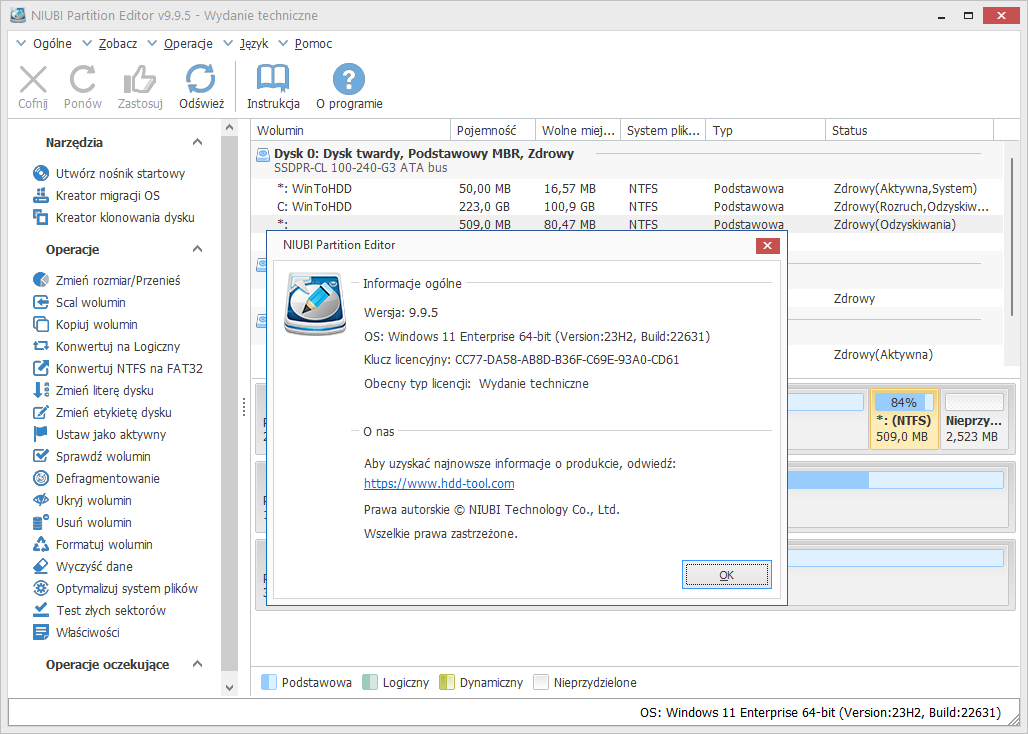This screenshot has width=1028, height=734.
Task: Select Scal wolumin operation
Action: pyautogui.click(x=79, y=303)
